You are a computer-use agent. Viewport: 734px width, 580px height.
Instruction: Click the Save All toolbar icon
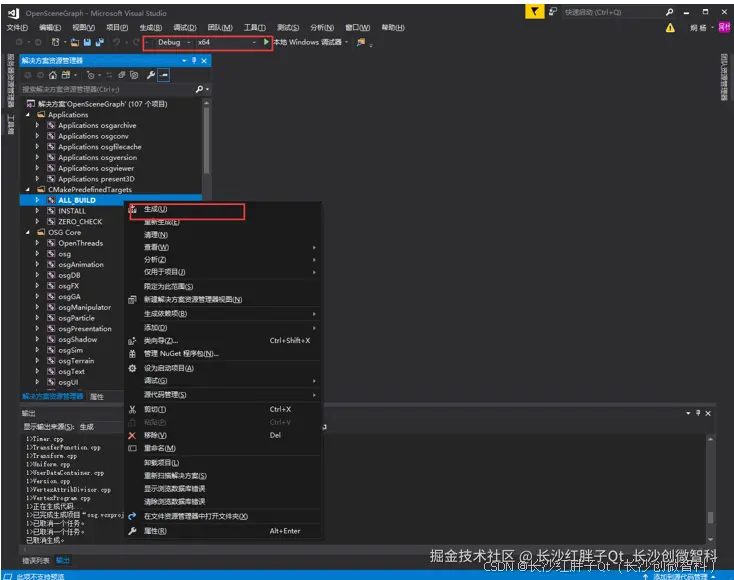pos(99,42)
